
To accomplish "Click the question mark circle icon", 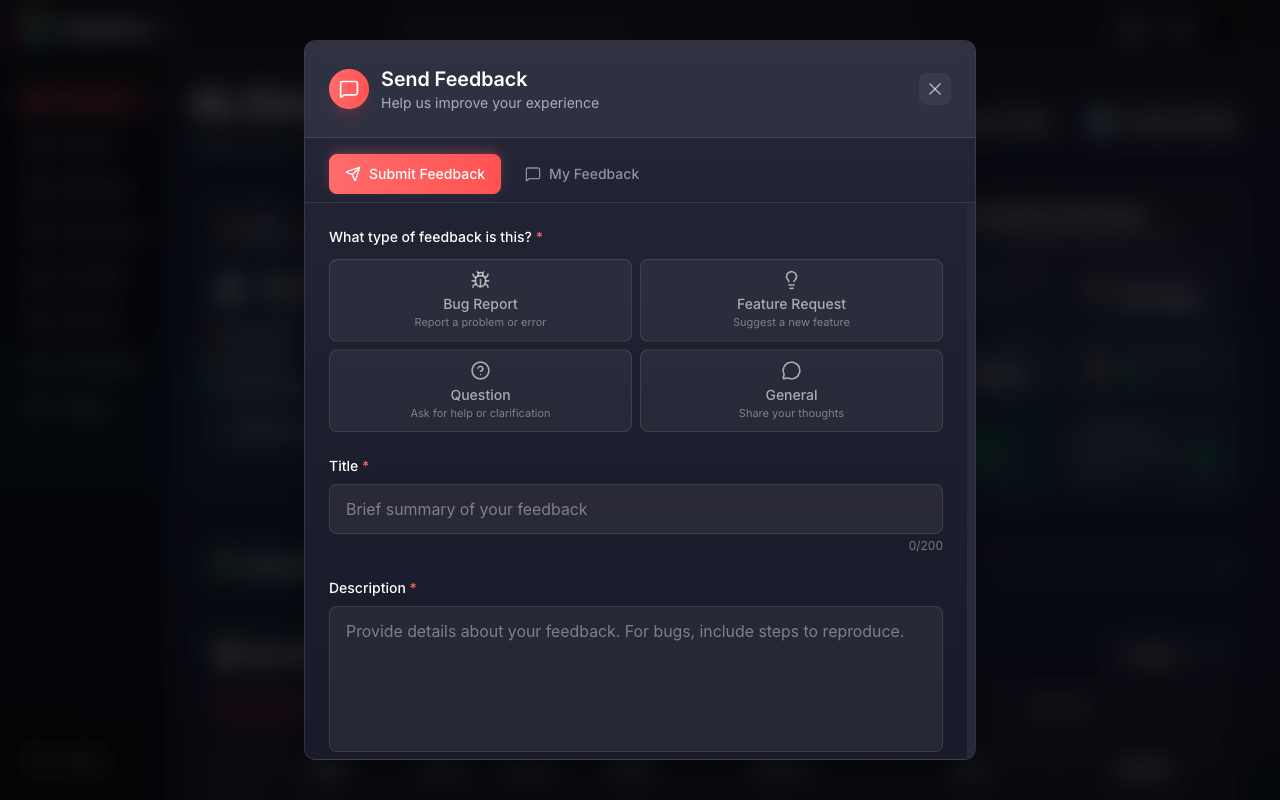I will pos(480,369).
